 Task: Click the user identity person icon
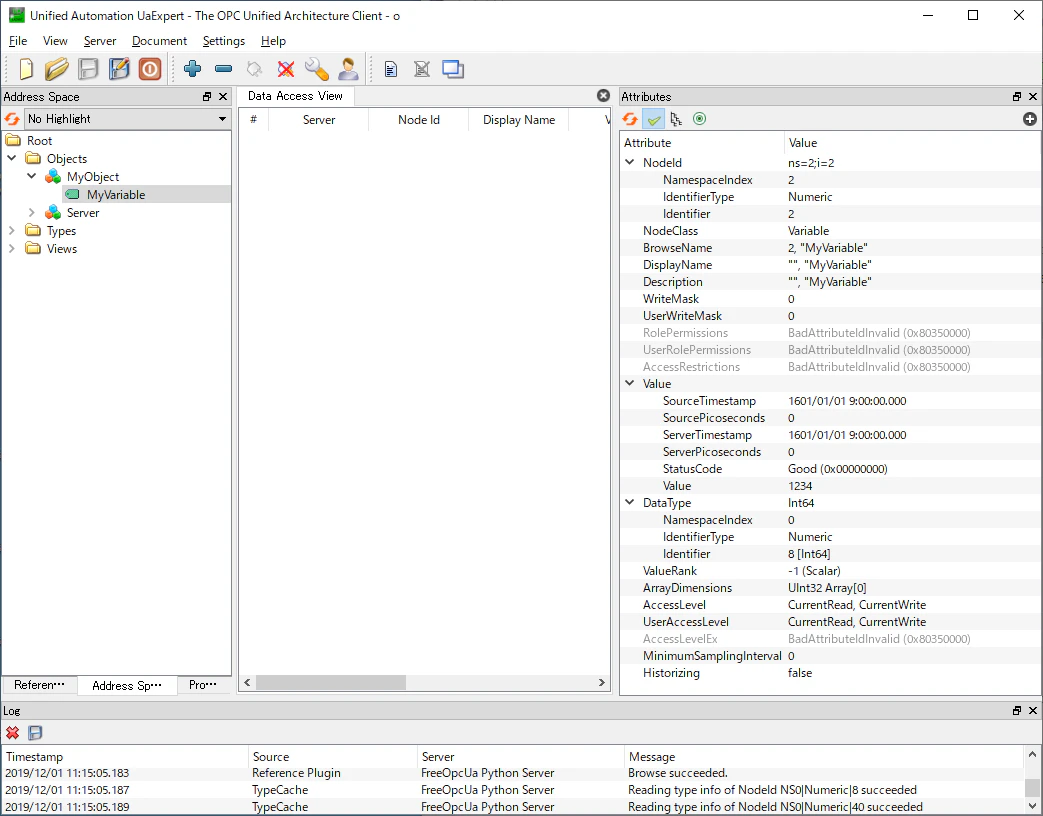348,68
